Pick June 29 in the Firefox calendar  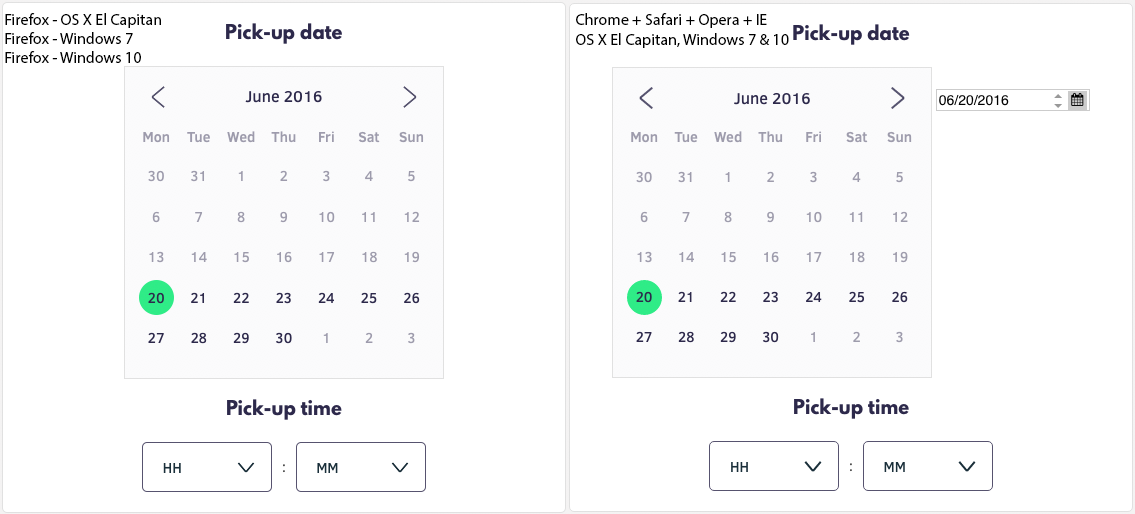241,338
